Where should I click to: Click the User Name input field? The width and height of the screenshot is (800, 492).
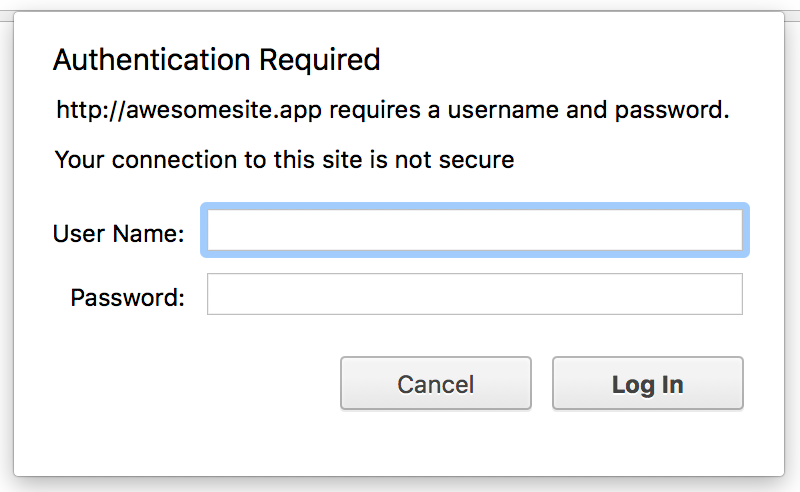[x=475, y=231]
